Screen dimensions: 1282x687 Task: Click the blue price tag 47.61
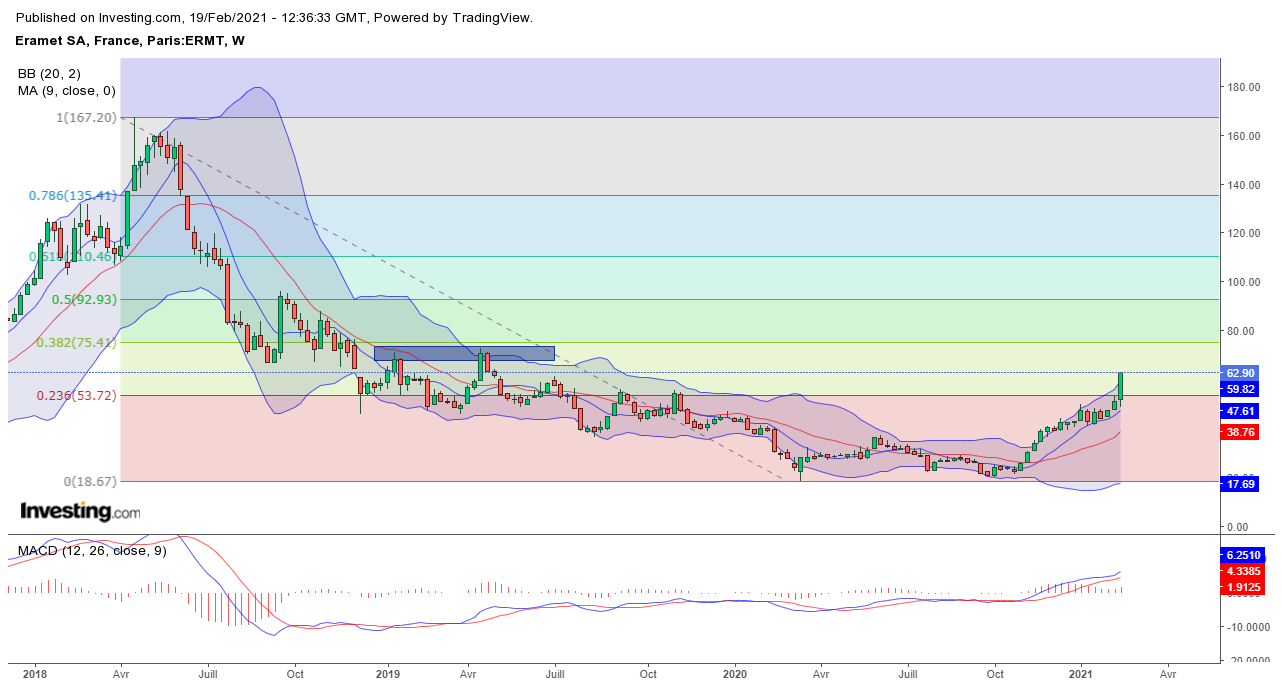pos(1240,411)
